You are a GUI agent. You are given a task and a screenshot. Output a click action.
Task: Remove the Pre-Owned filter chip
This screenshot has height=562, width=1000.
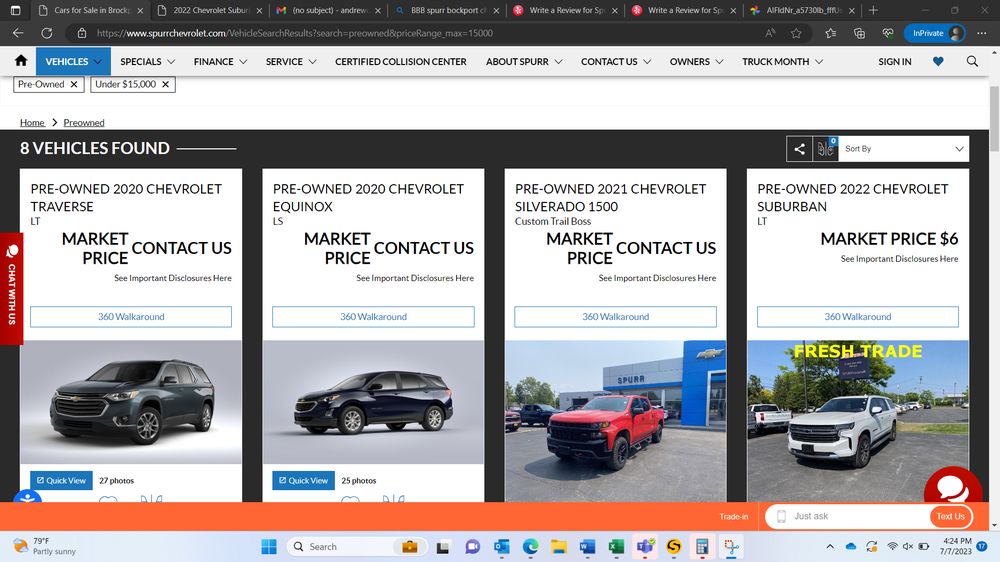pyautogui.click(x=74, y=84)
